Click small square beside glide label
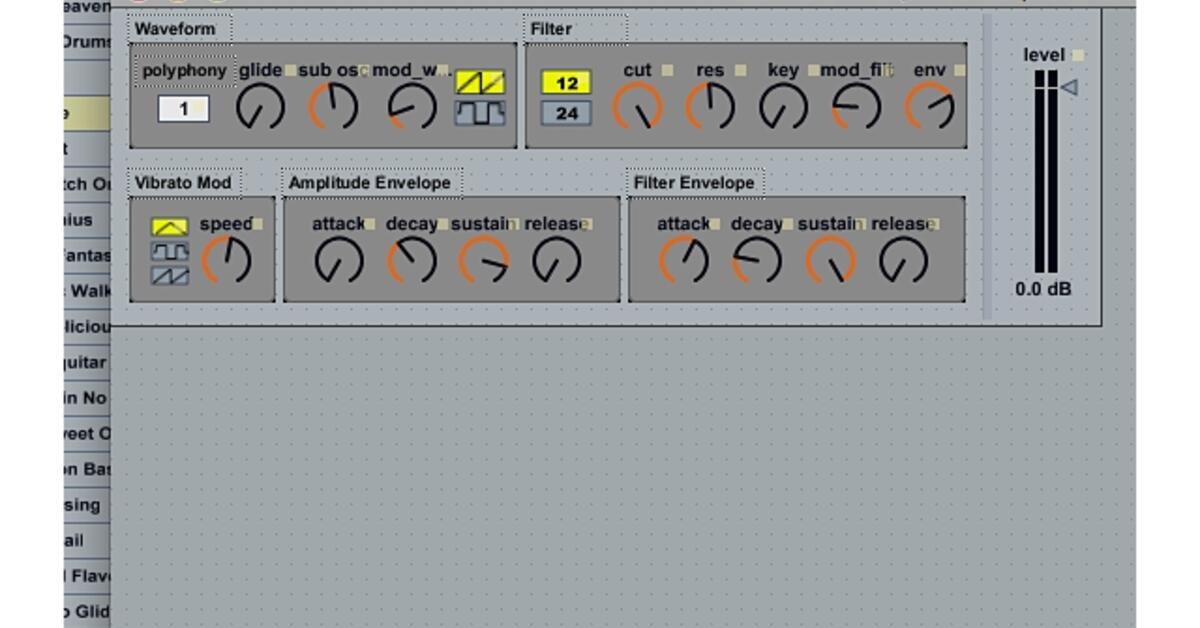 290,70
